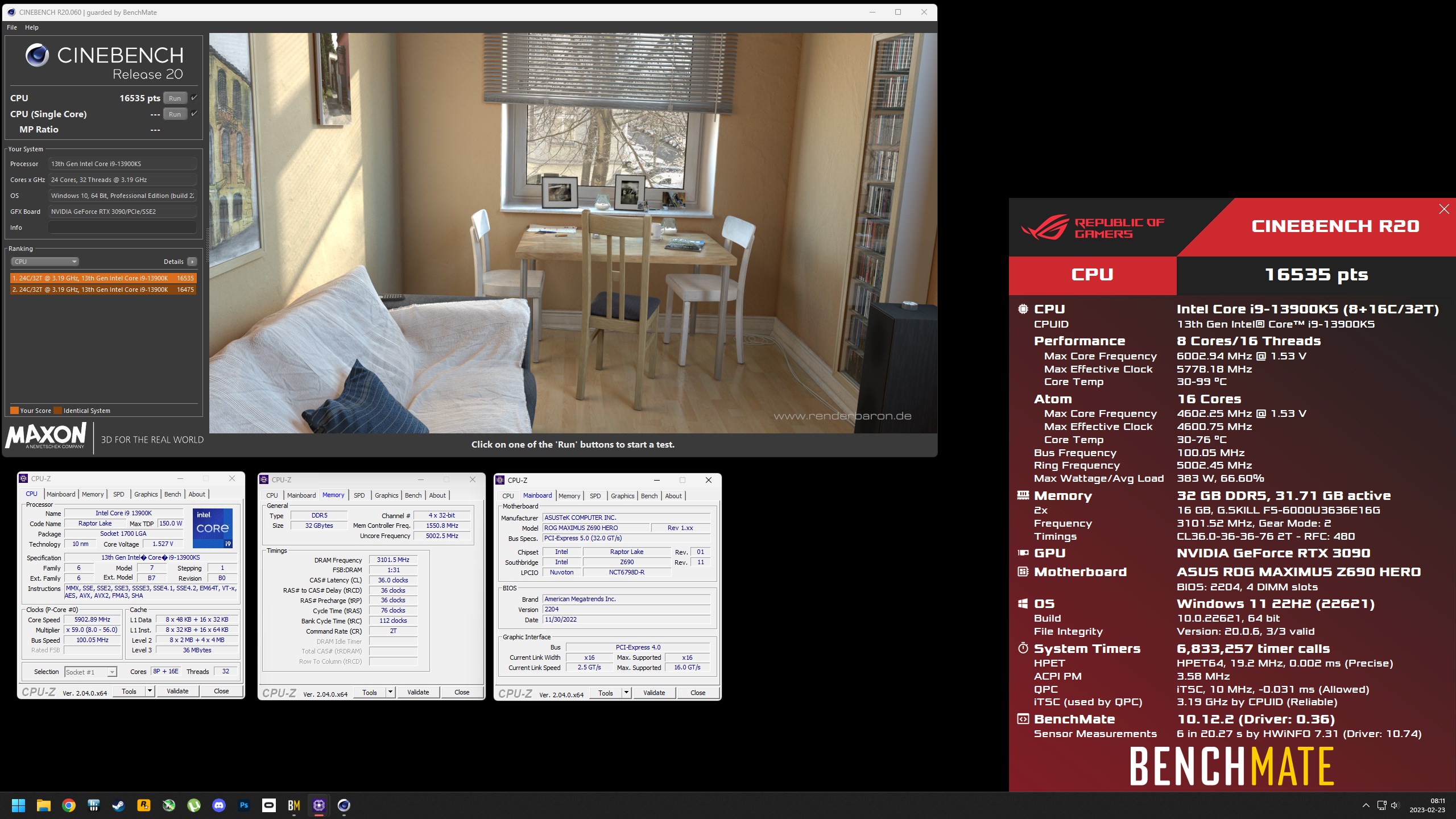Image resolution: width=1456 pixels, height=819 pixels.
Task: Open HWiNFO from the taskbar
Action: (94, 805)
